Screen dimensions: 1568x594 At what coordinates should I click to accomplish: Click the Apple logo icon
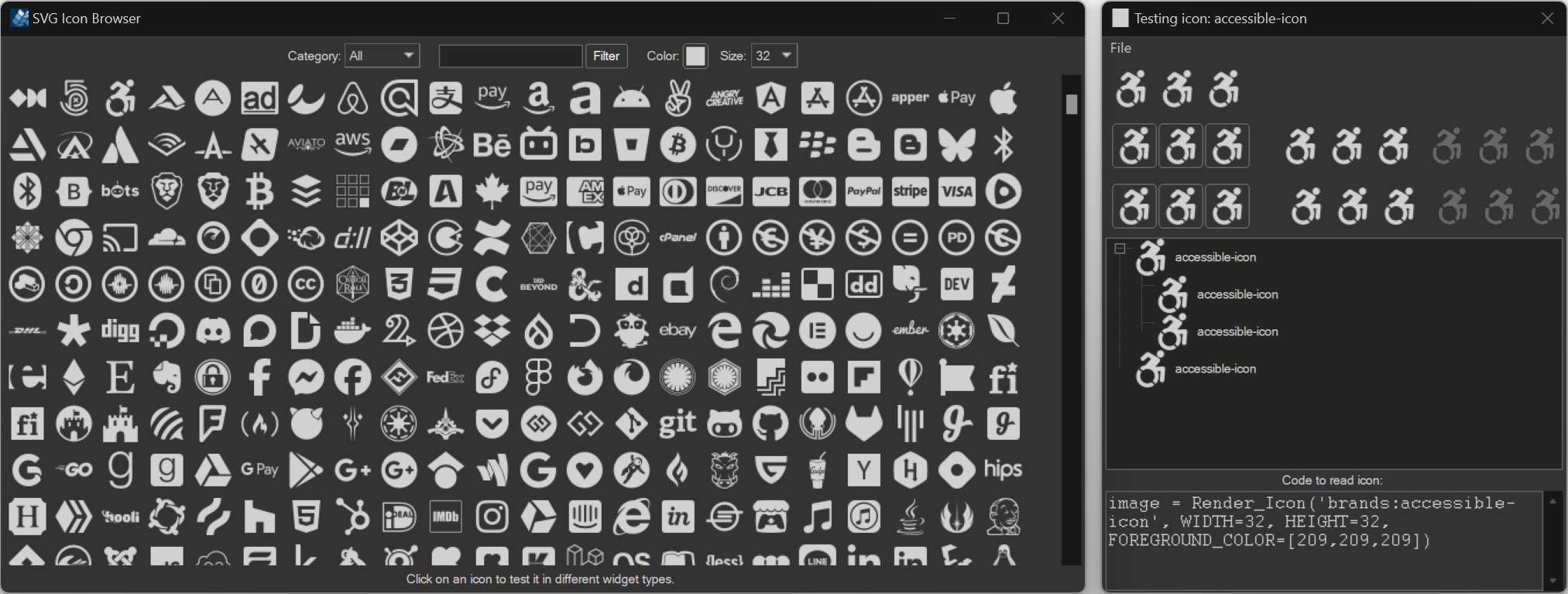coord(1003,98)
